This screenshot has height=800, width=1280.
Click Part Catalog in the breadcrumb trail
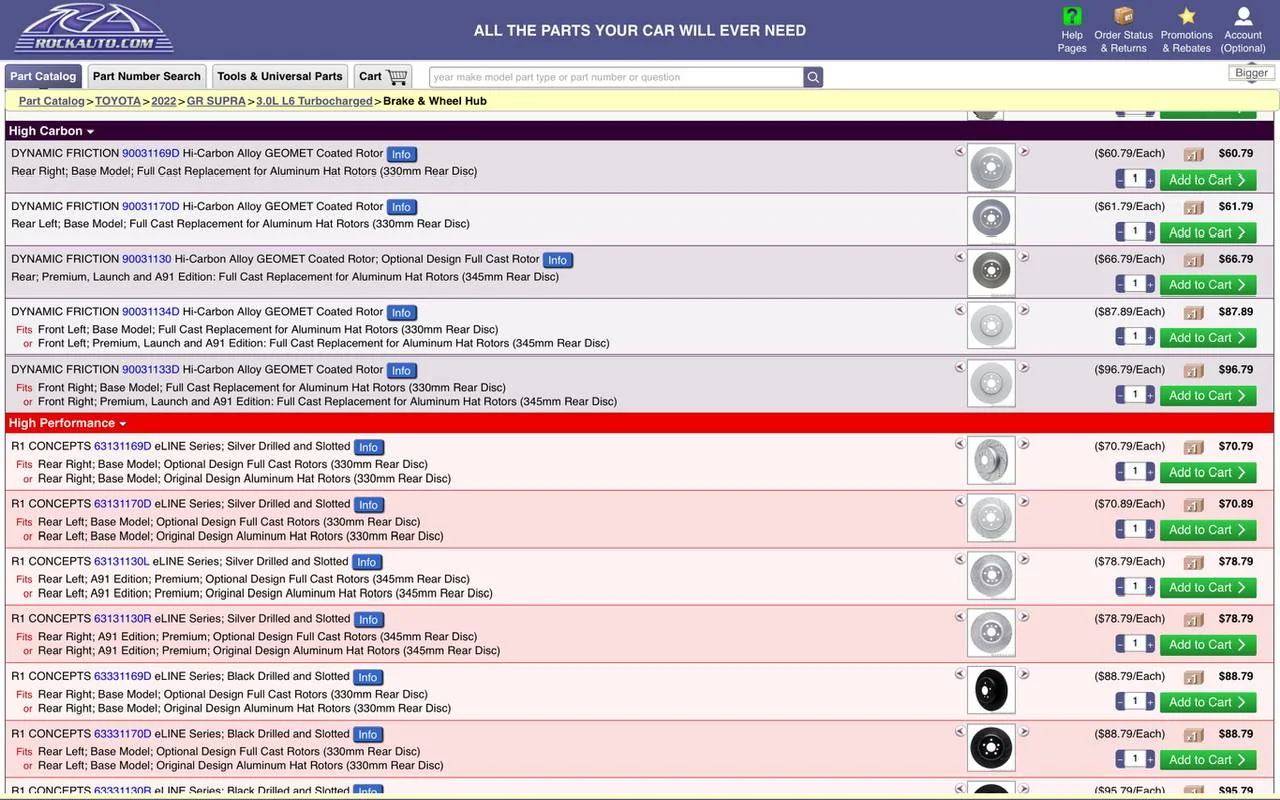[52, 101]
